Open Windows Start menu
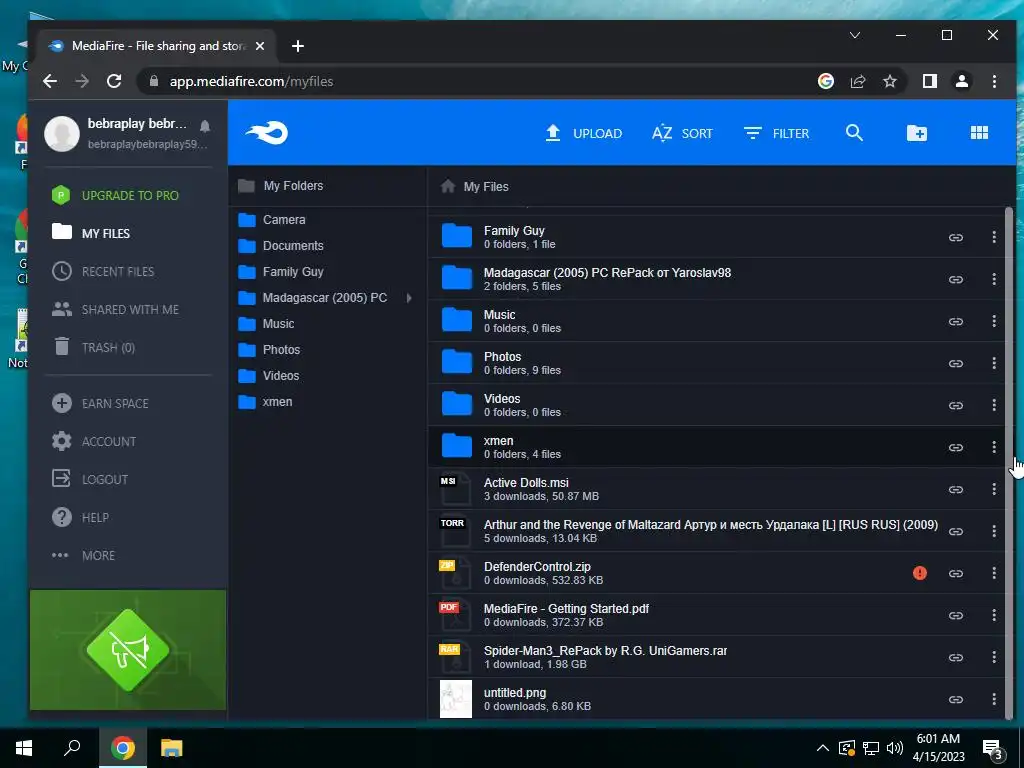This screenshot has width=1024, height=768. (24, 747)
